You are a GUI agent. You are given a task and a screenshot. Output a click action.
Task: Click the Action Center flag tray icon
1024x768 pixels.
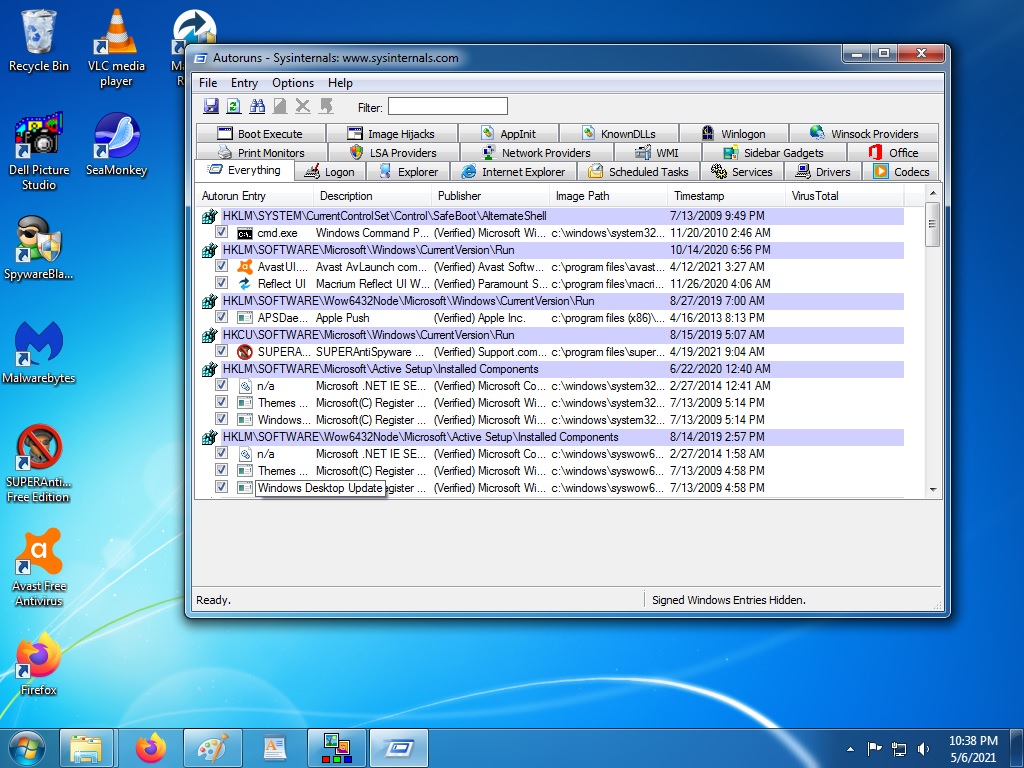(874, 748)
